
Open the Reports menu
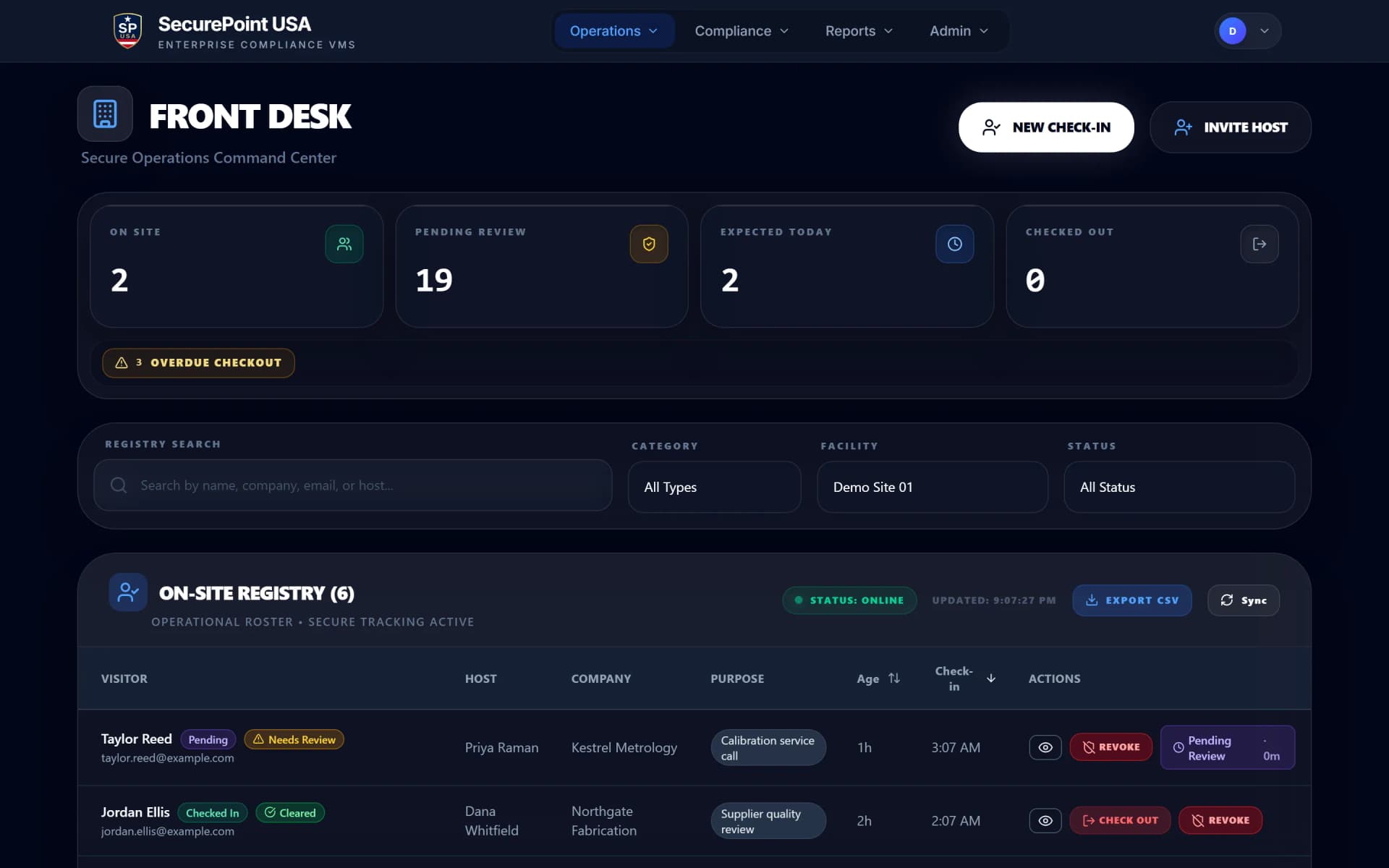tap(859, 31)
